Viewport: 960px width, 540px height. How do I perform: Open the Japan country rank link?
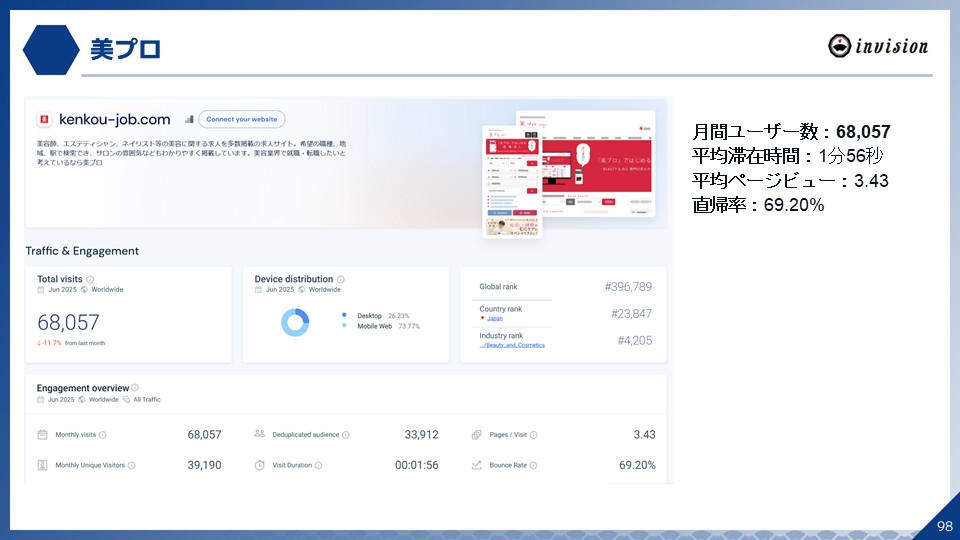pyautogui.click(x=495, y=318)
